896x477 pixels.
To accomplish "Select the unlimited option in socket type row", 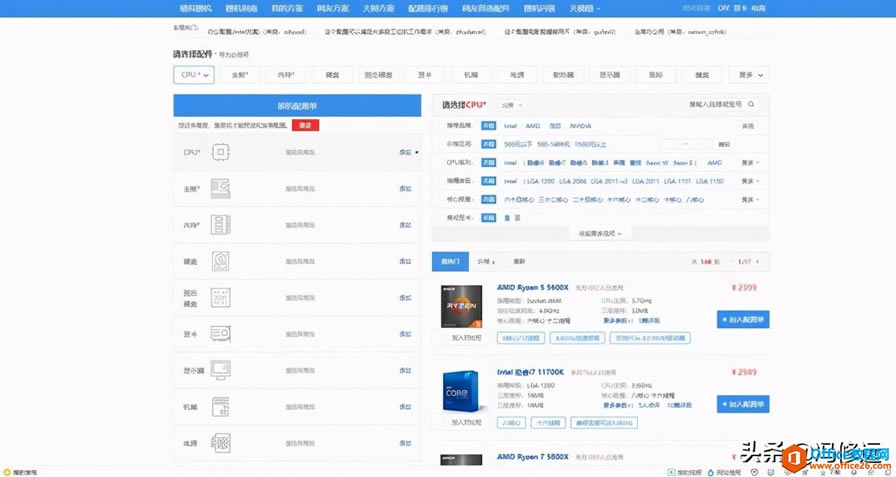I will coord(489,181).
